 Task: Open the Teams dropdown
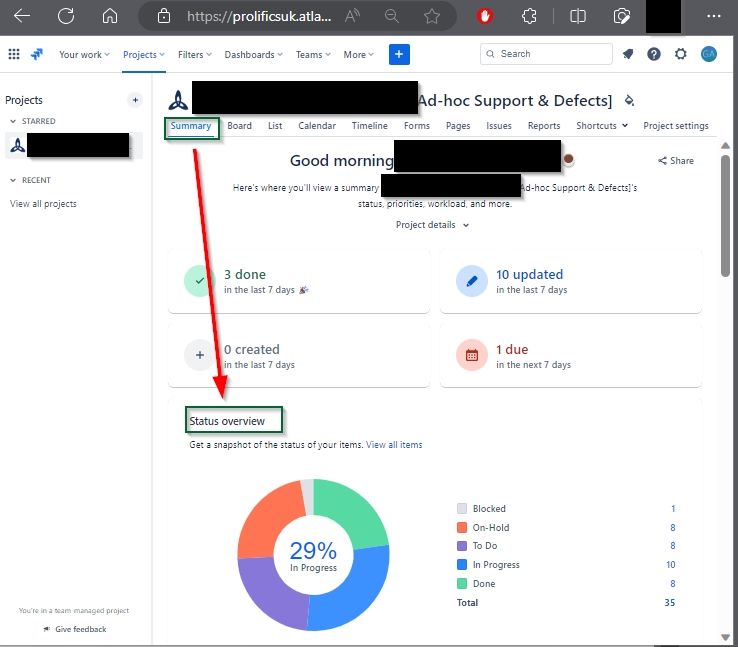click(313, 55)
